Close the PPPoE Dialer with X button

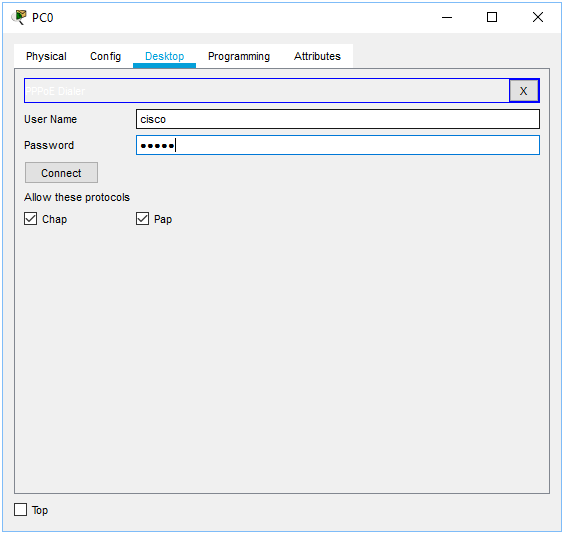coord(524,91)
